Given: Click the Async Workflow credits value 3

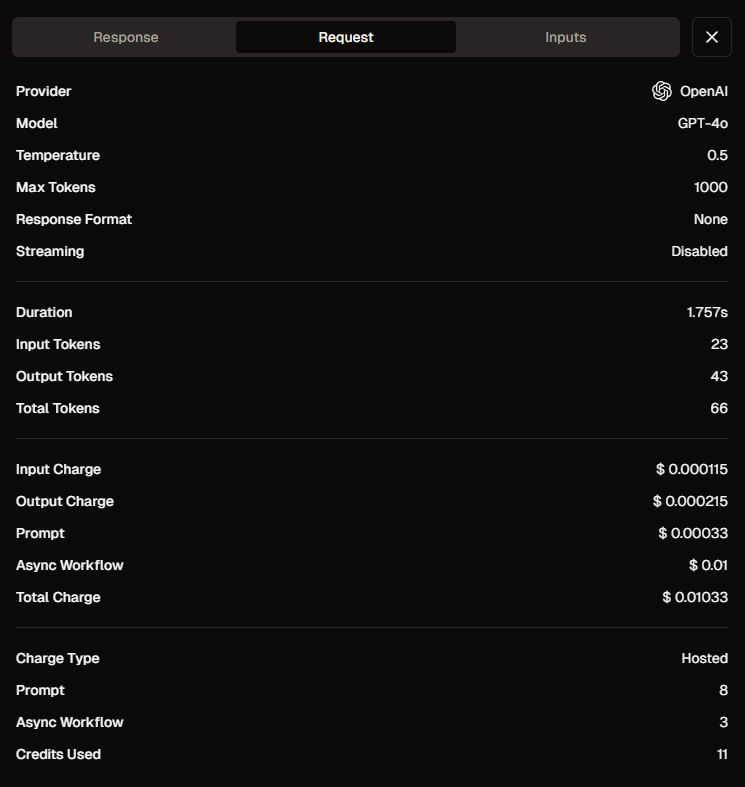Looking at the screenshot, I should pyautogui.click(x=723, y=722).
